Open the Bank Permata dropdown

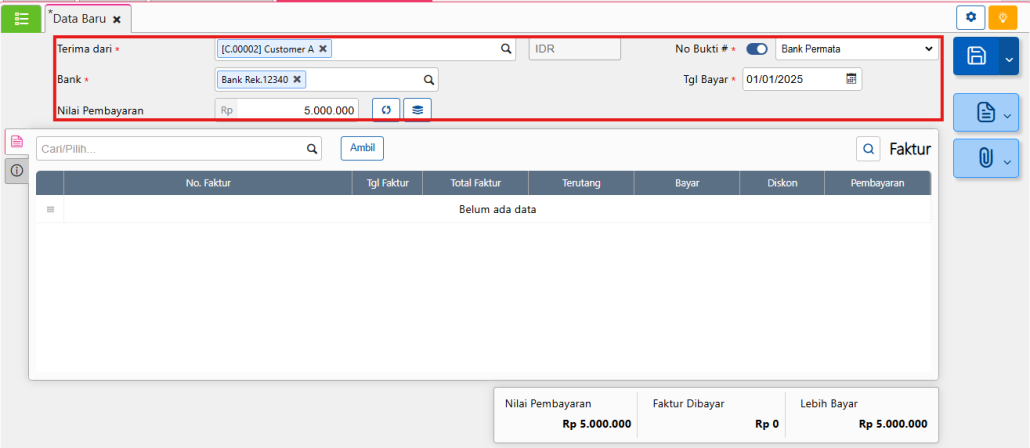tap(856, 49)
